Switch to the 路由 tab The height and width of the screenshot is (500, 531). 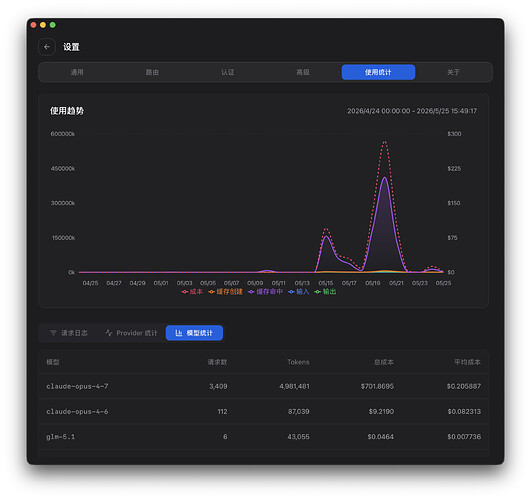coord(152,72)
